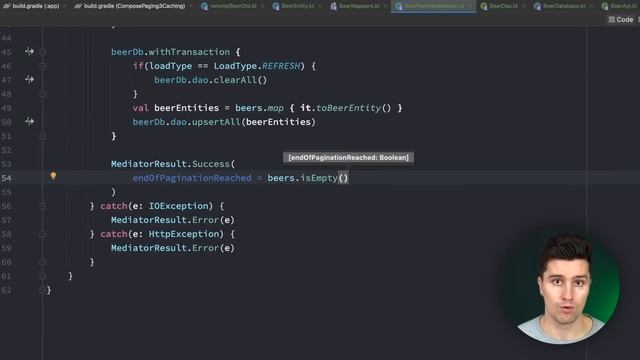Click the suspend call gutter icon on line 45

tap(29, 51)
